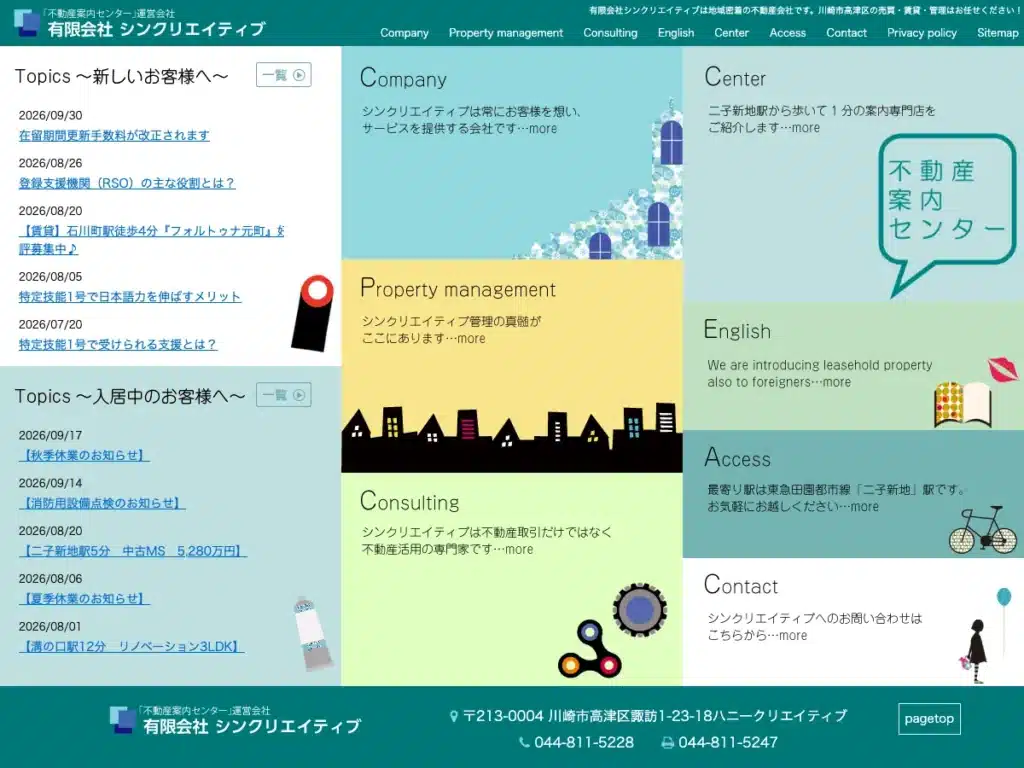
Task: Click 一覧 button for 入居中のお客様へ topics
Action: pos(283,395)
